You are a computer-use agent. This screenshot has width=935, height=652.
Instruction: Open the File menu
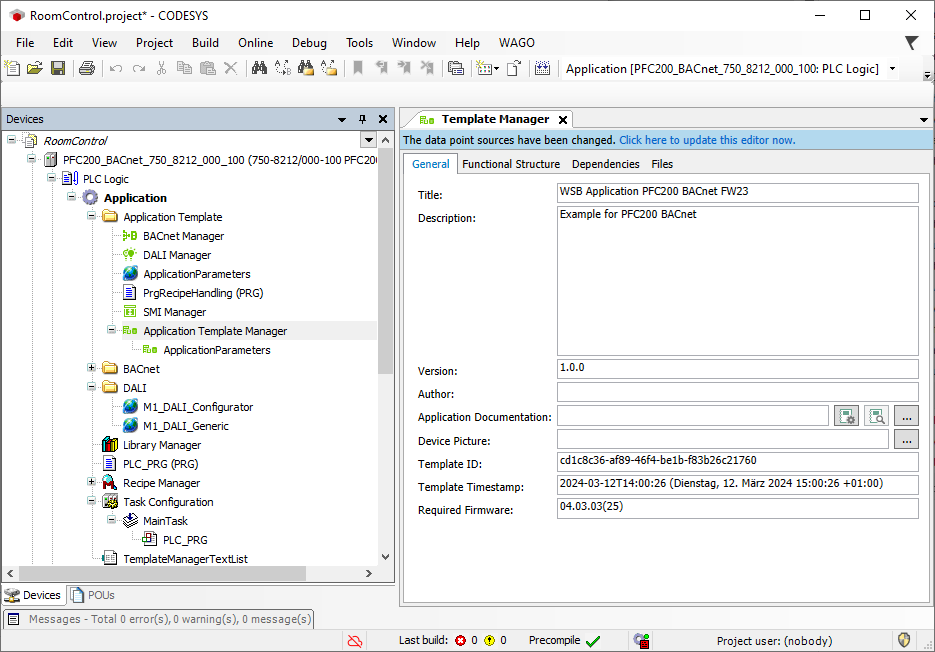[25, 43]
